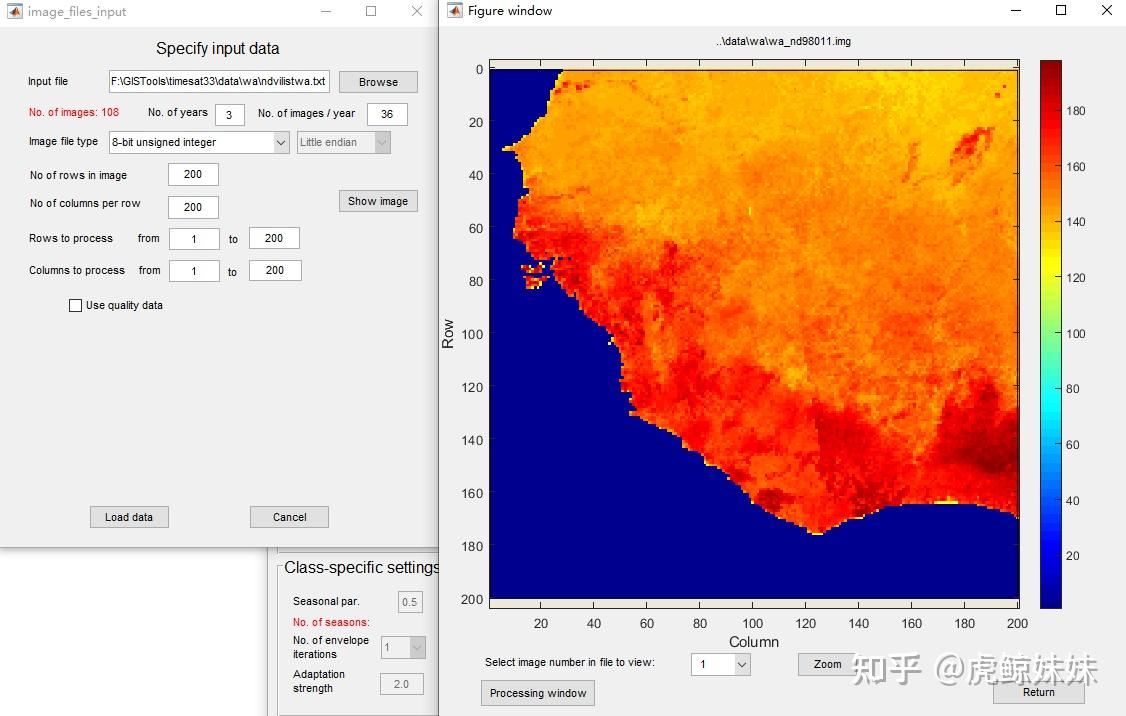The height and width of the screenshot is (716, 1126).
Task: Click the Return button
Action: pyautogui.click(x=1038, y=692)
